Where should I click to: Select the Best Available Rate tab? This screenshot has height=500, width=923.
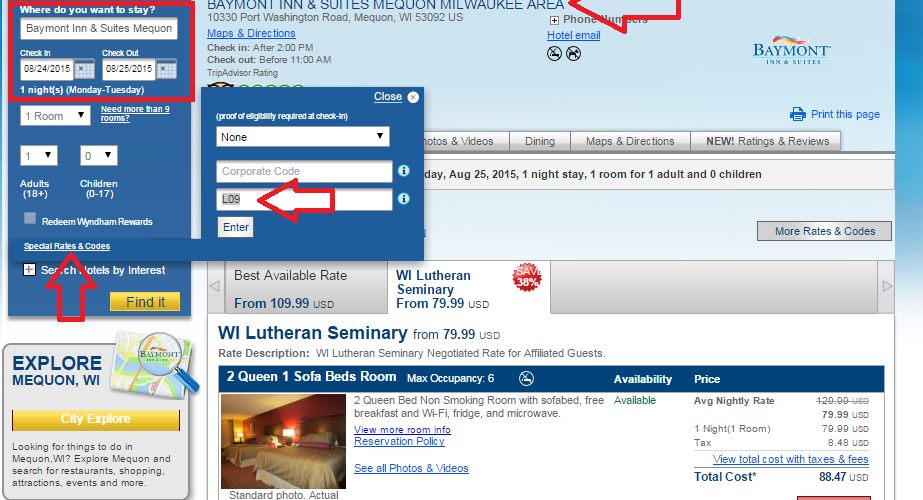pyautogui.click(x=306, y=289)
